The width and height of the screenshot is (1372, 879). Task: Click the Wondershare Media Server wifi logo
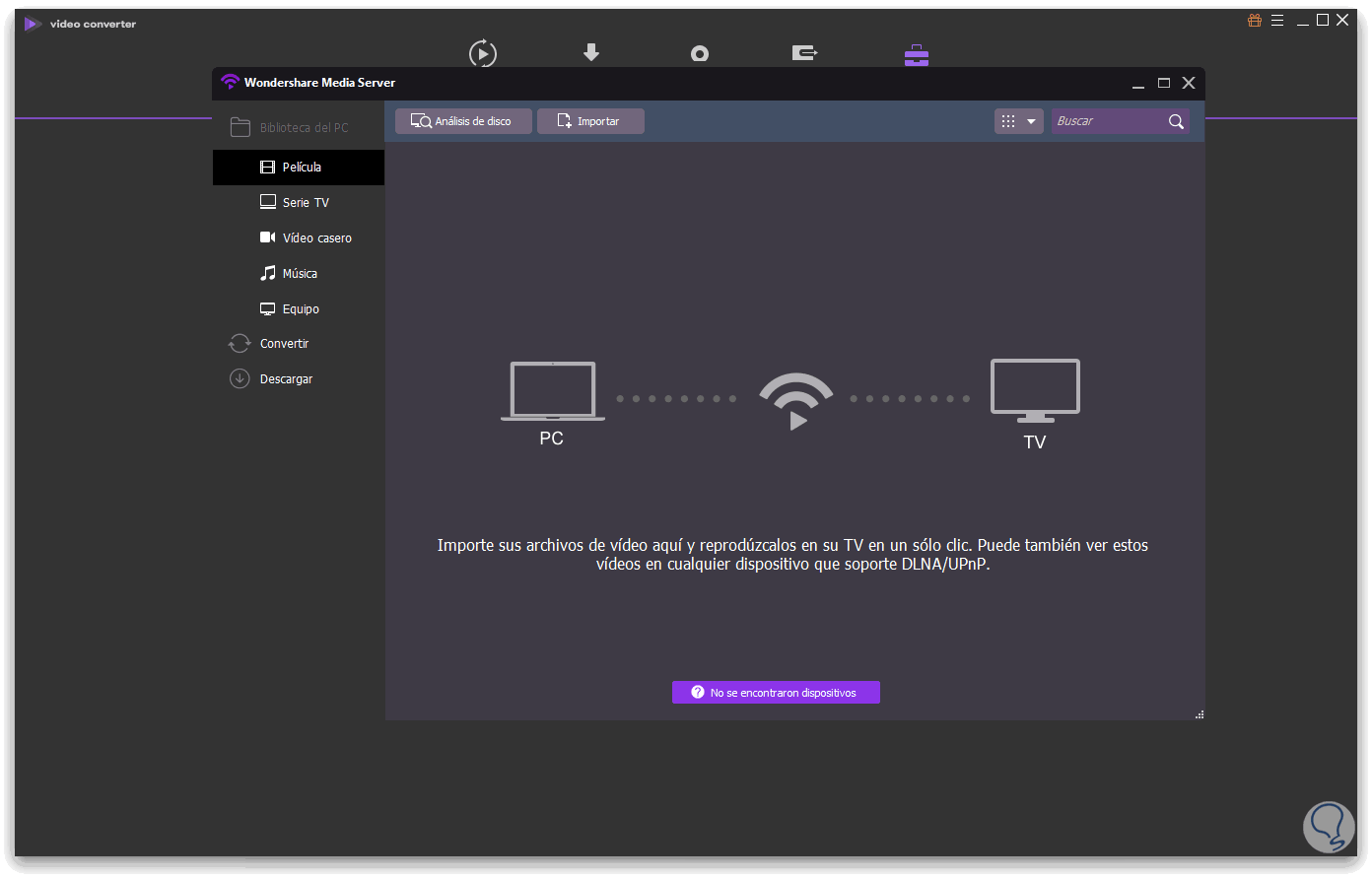tap(231, 83)
